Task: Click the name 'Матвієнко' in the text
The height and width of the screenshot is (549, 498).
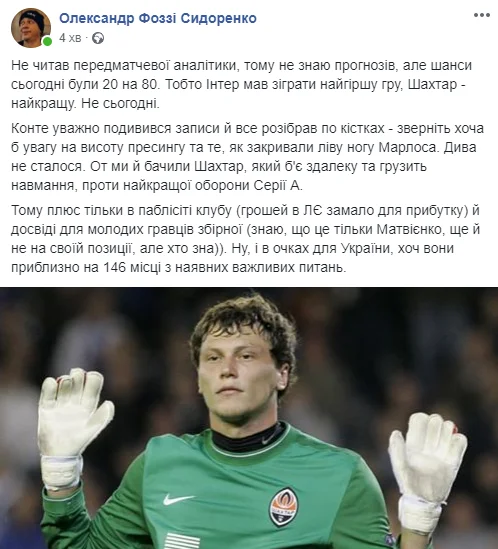Action: 411,229
